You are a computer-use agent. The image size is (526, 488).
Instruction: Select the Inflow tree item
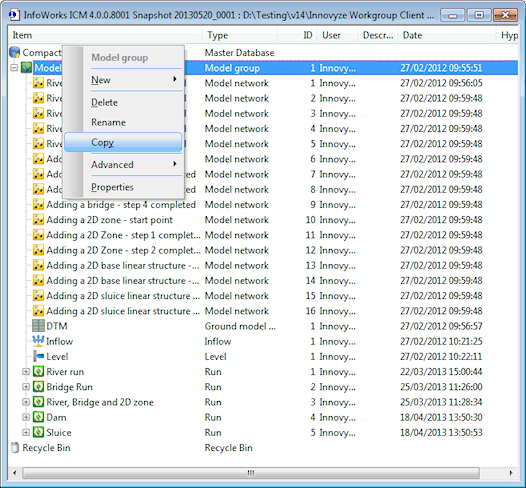(59, 341)
